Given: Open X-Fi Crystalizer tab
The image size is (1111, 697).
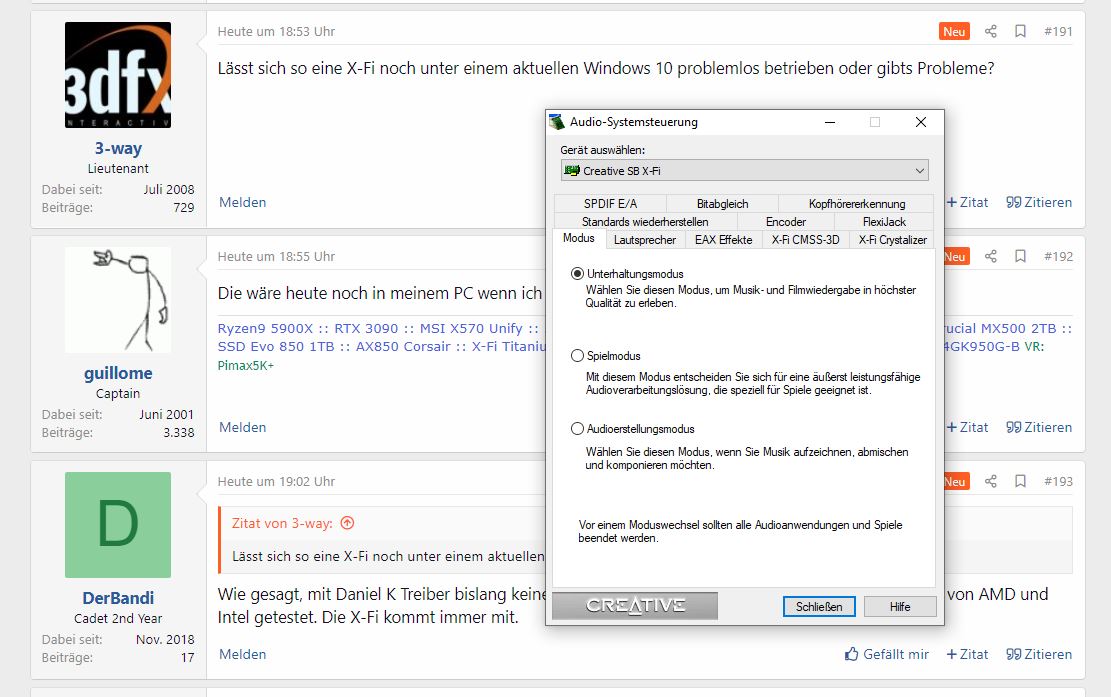Looking at the screenshot, I should 892,240.
